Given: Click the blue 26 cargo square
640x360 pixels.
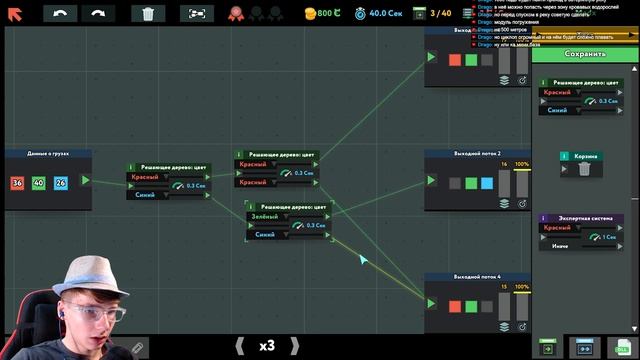Looking at the screenshot, I should (61, 183).
